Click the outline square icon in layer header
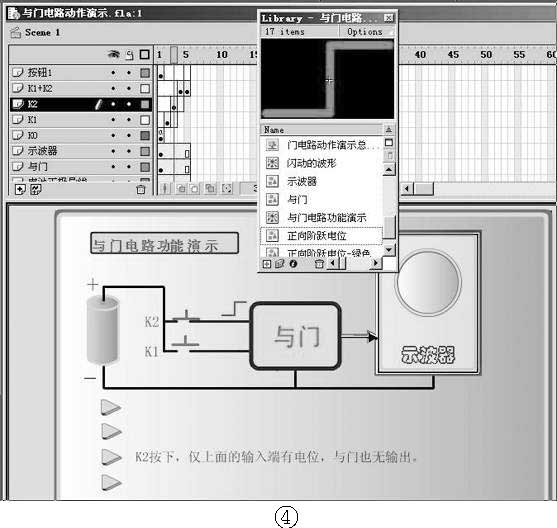The height and width of the screenshot is (528, 557). click(145, 55)
